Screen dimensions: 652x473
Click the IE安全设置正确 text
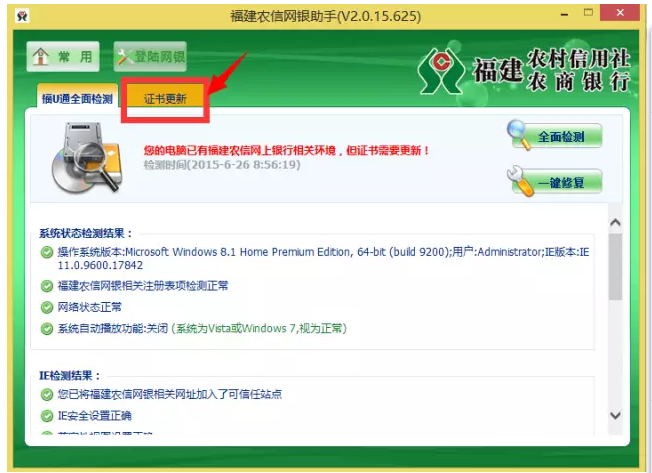pos(94,415)
